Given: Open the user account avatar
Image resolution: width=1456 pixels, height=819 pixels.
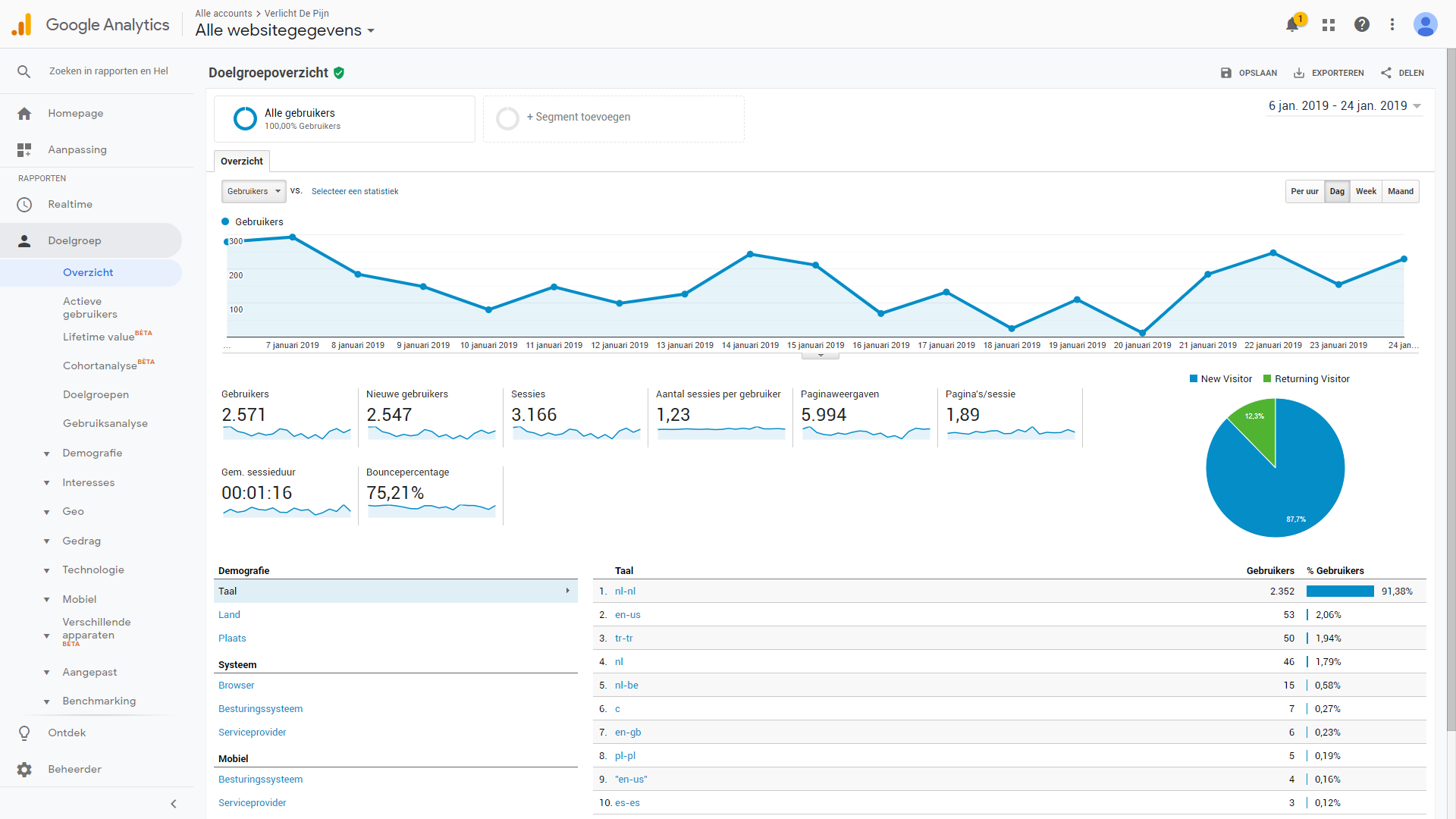Looking at the screenshot, I should [x=1426, y=24].
